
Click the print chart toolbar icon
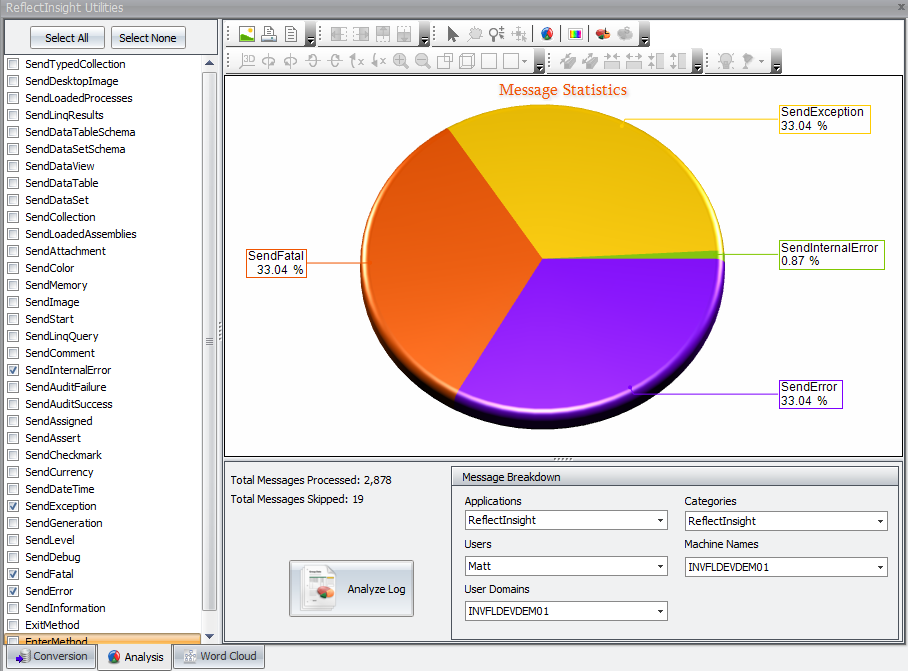coord(268,34)
